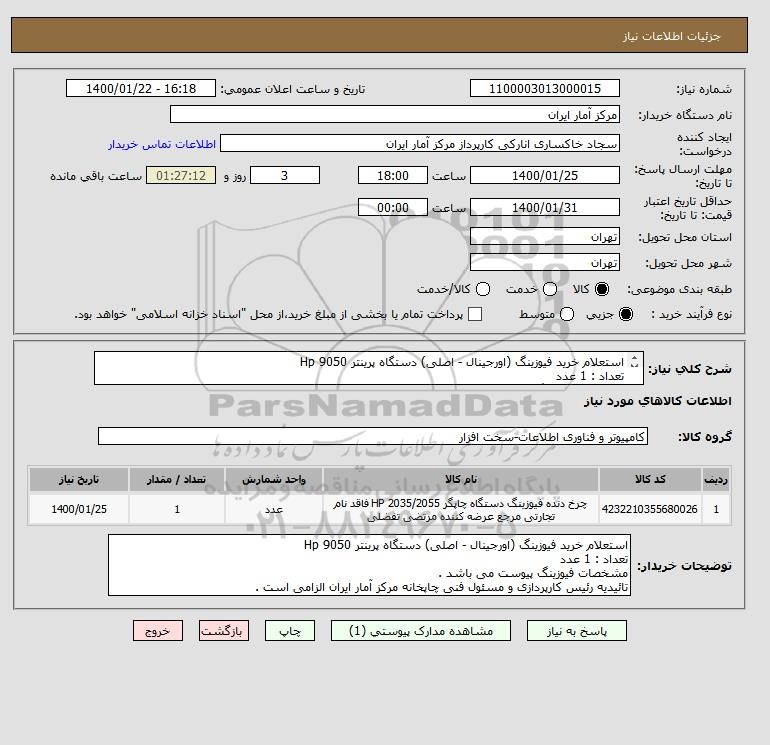Click the ردیف column header
The width and height of the screenshot is (770, 745).
715,479
